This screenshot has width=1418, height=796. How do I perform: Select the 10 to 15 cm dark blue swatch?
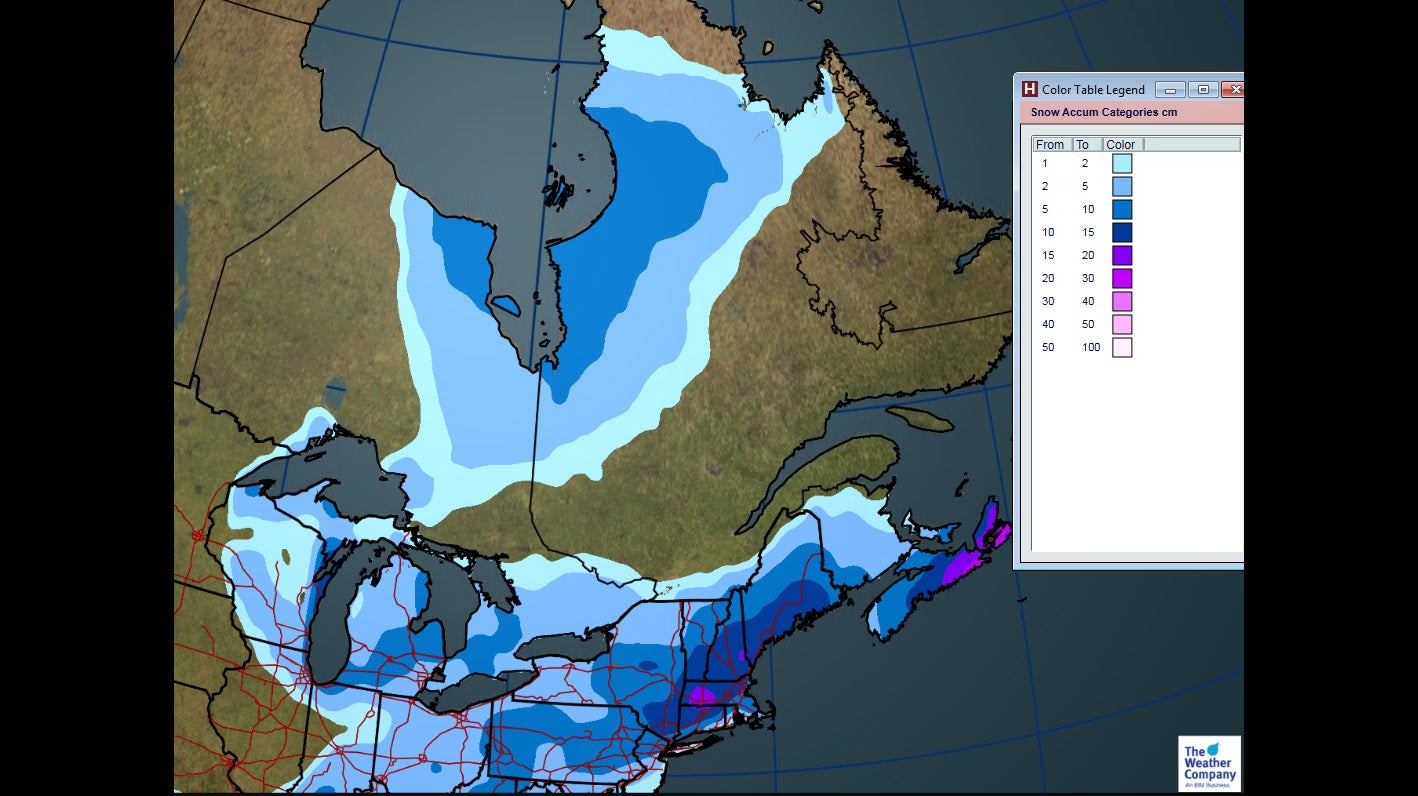[1121, 232]
